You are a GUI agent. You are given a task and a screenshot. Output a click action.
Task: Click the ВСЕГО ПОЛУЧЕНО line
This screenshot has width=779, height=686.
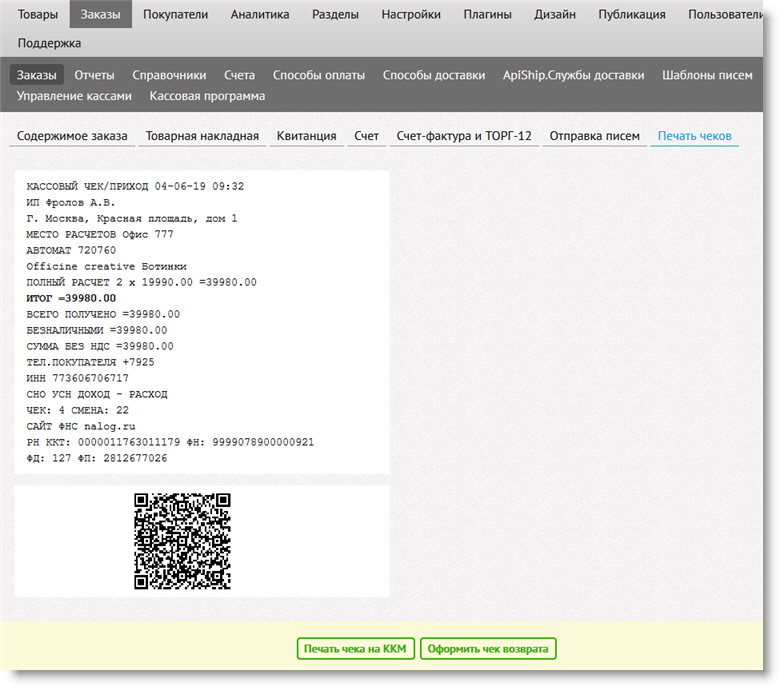tap(103, 314)
